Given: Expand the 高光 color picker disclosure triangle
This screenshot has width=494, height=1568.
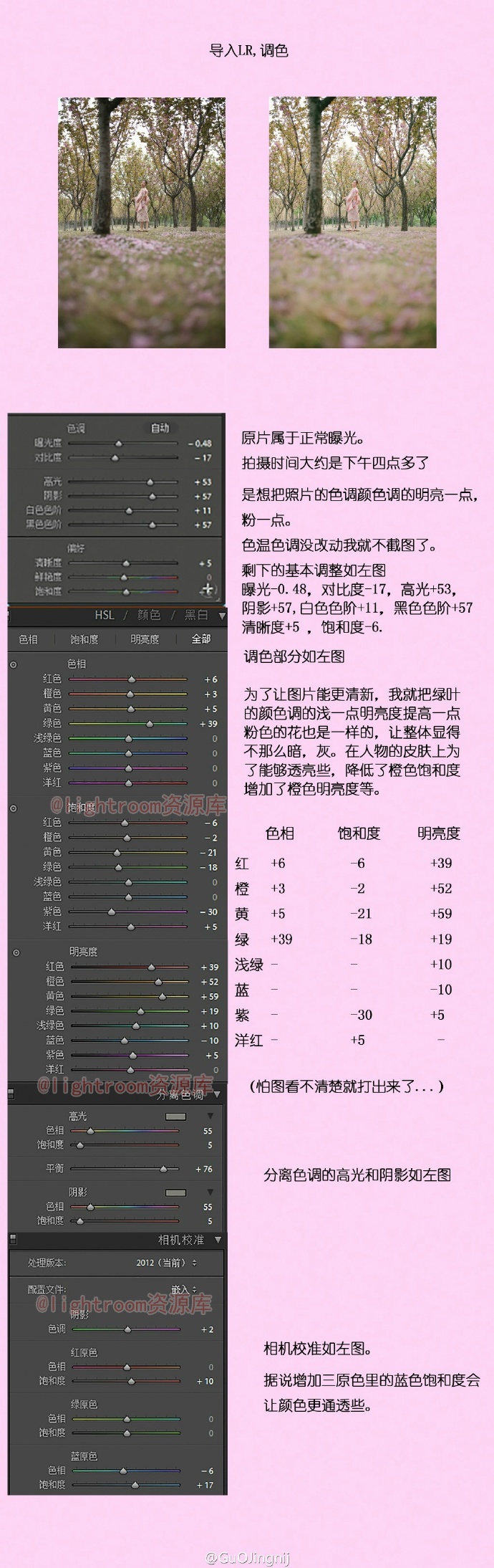Looking at the screenshot, I should [210, 1116].
